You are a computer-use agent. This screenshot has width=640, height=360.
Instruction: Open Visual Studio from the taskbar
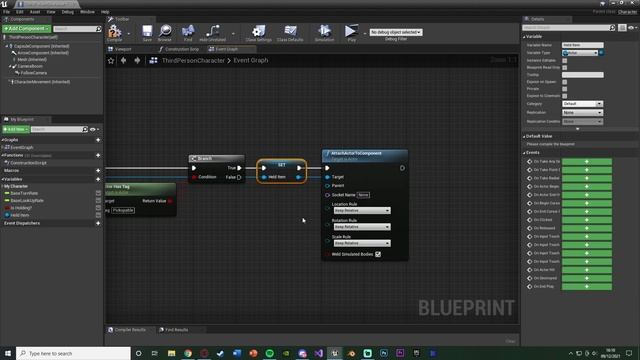pyautogui.click(x=319, y=353)
